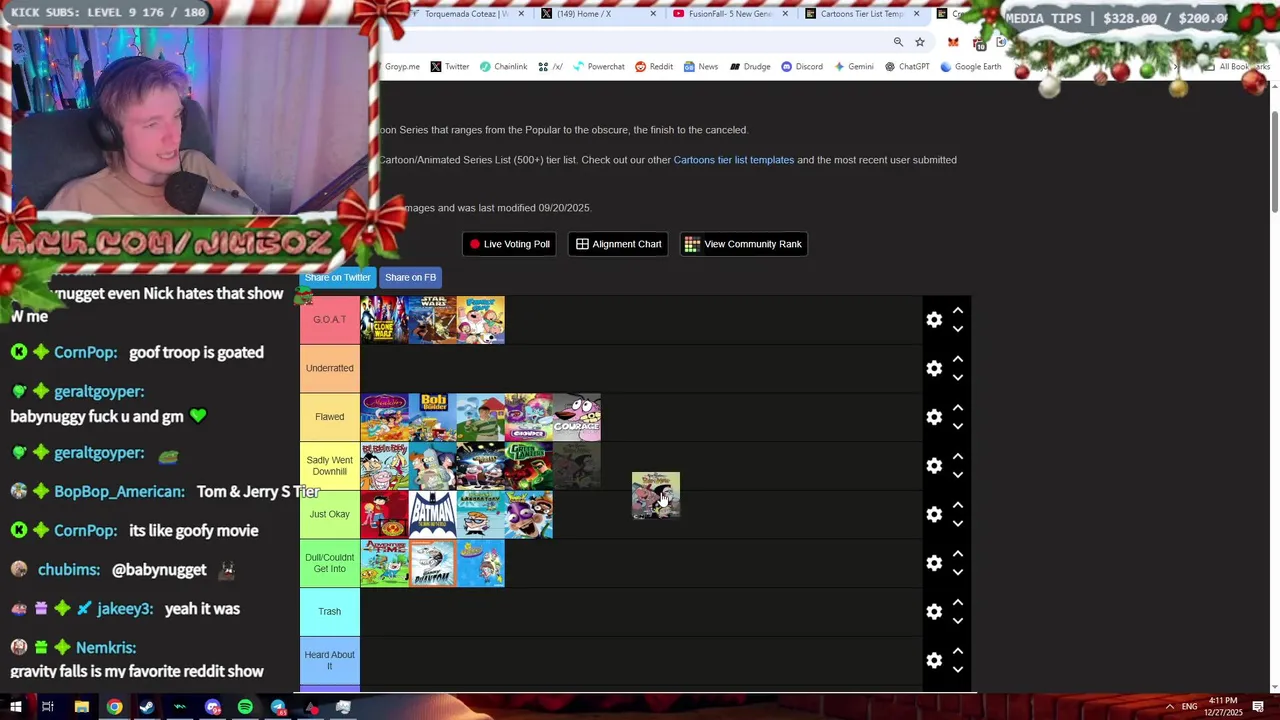This screenshot has height=720, width=1280.
Task: Open settings gear for the Trash tier
Action: click(934, 612)
